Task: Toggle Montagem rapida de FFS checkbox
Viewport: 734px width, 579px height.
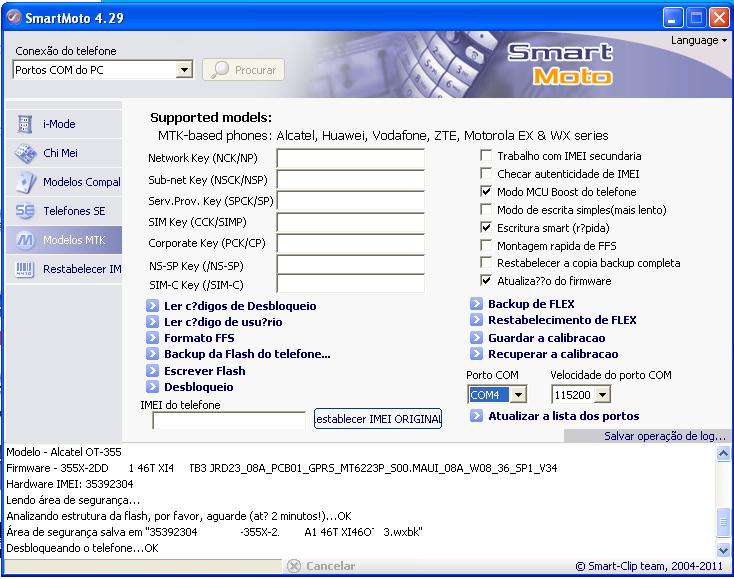Action: point(487,246)
